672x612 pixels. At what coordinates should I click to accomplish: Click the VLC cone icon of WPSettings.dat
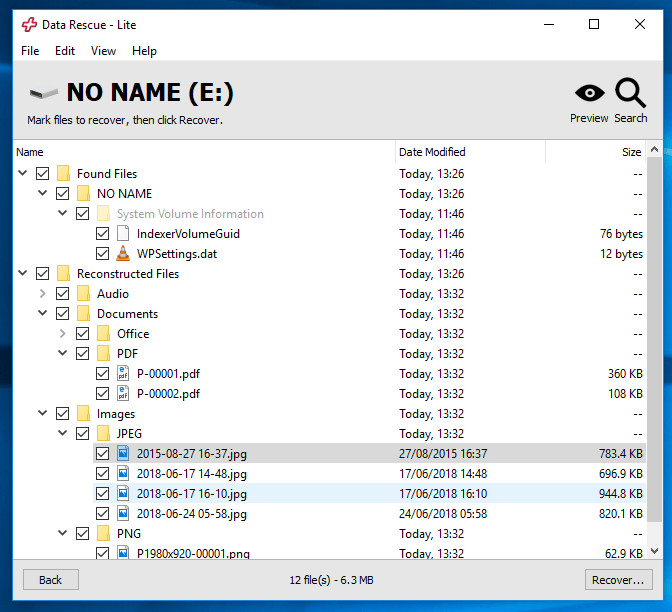123,254
